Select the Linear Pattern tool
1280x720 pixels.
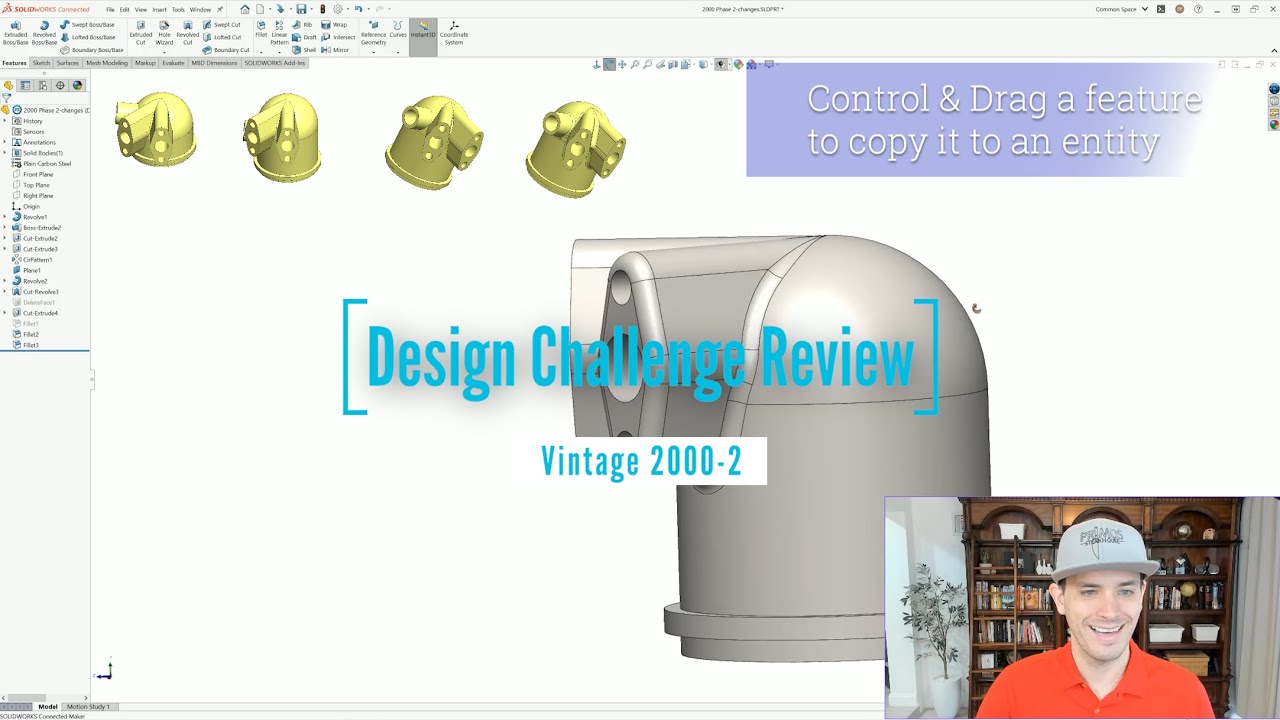pos(279,33)
